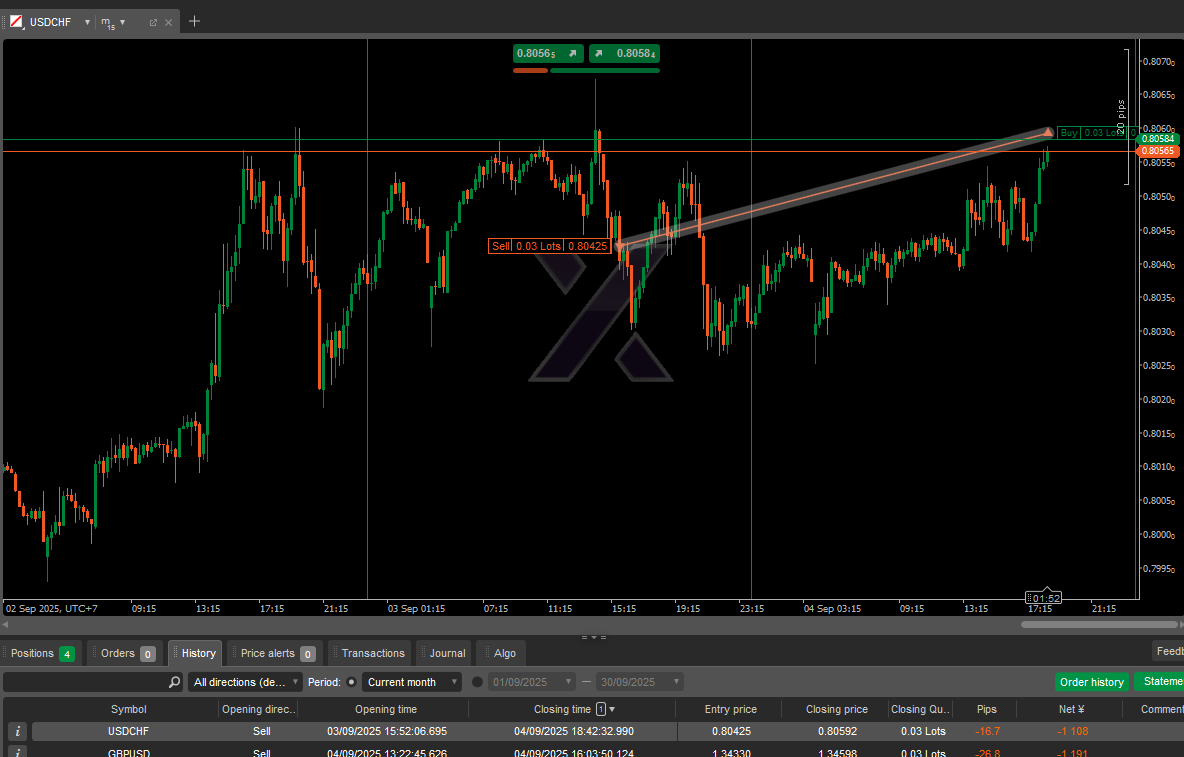Image resolution: width=1184 pixels, height=757 pixels.
Task: Expand the m15 timeframe dropdown
Action: [x=123, y=22]
